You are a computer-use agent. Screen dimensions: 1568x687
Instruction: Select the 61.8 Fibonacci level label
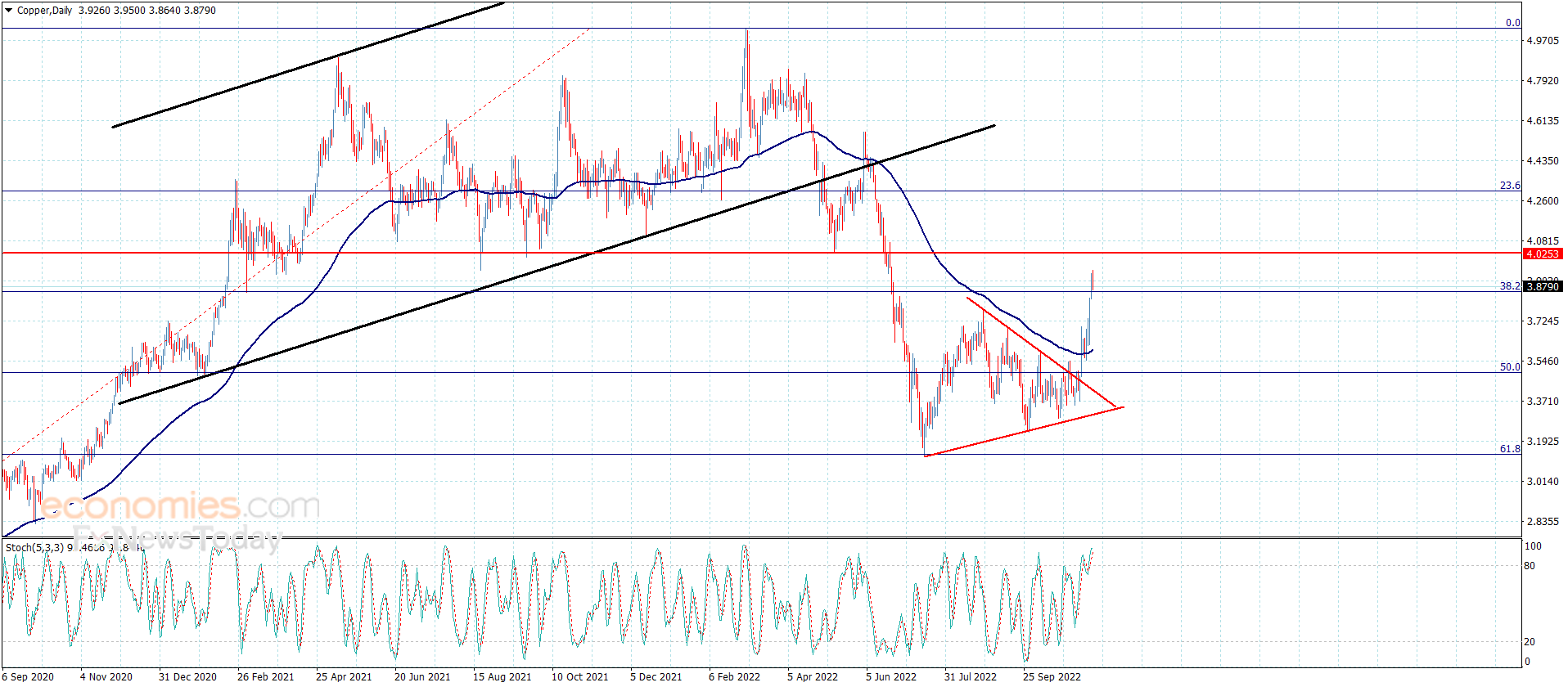pyautogui.click(x=1510, y=449)
